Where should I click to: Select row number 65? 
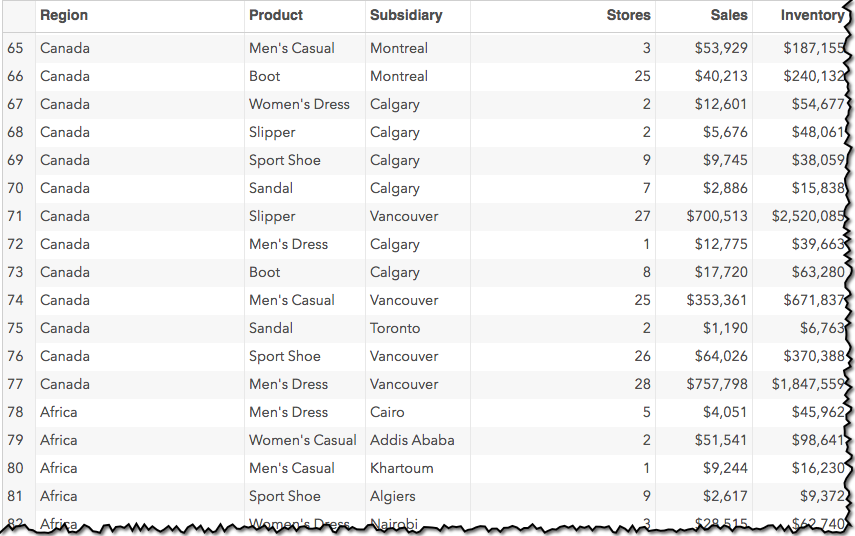(x=15, y=48)
